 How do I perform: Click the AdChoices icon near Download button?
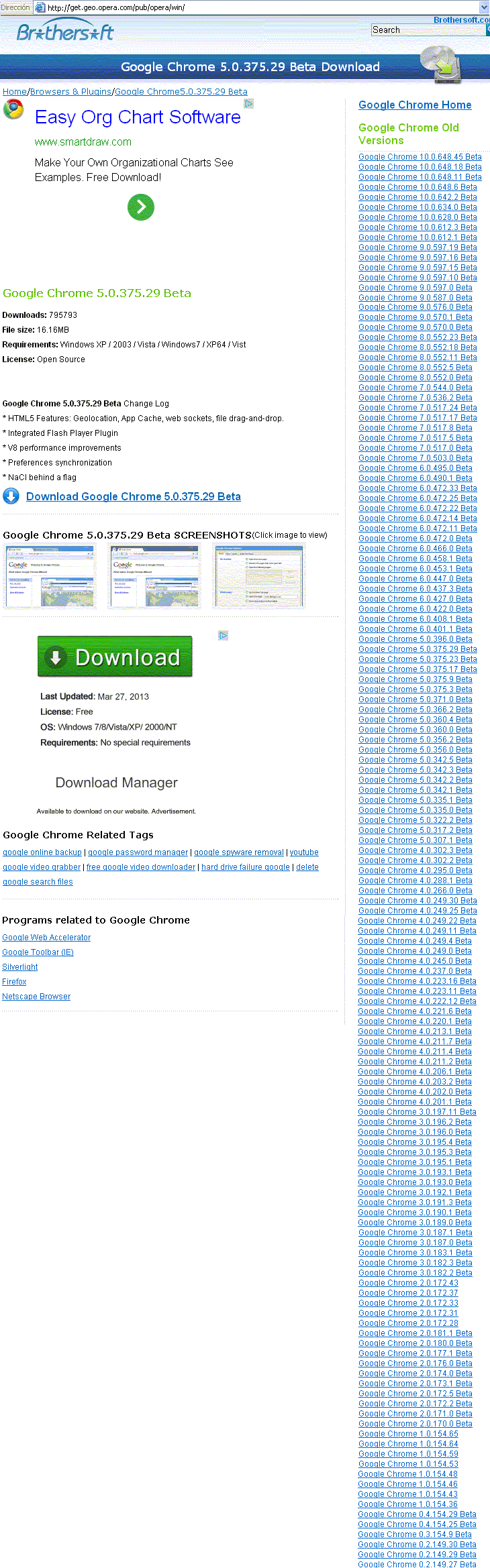tap(223, 635)
